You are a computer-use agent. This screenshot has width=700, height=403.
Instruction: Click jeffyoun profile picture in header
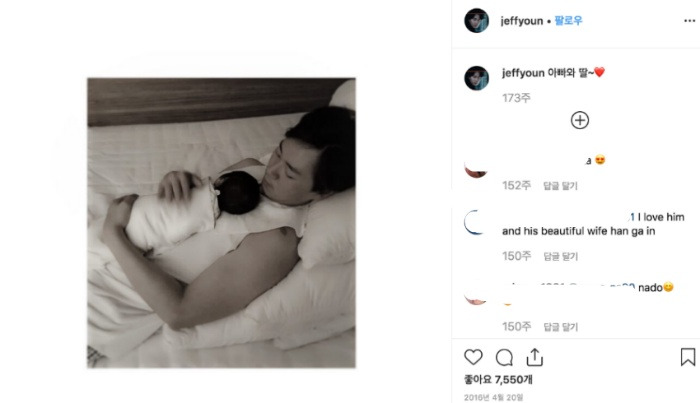tap(476, 21)
